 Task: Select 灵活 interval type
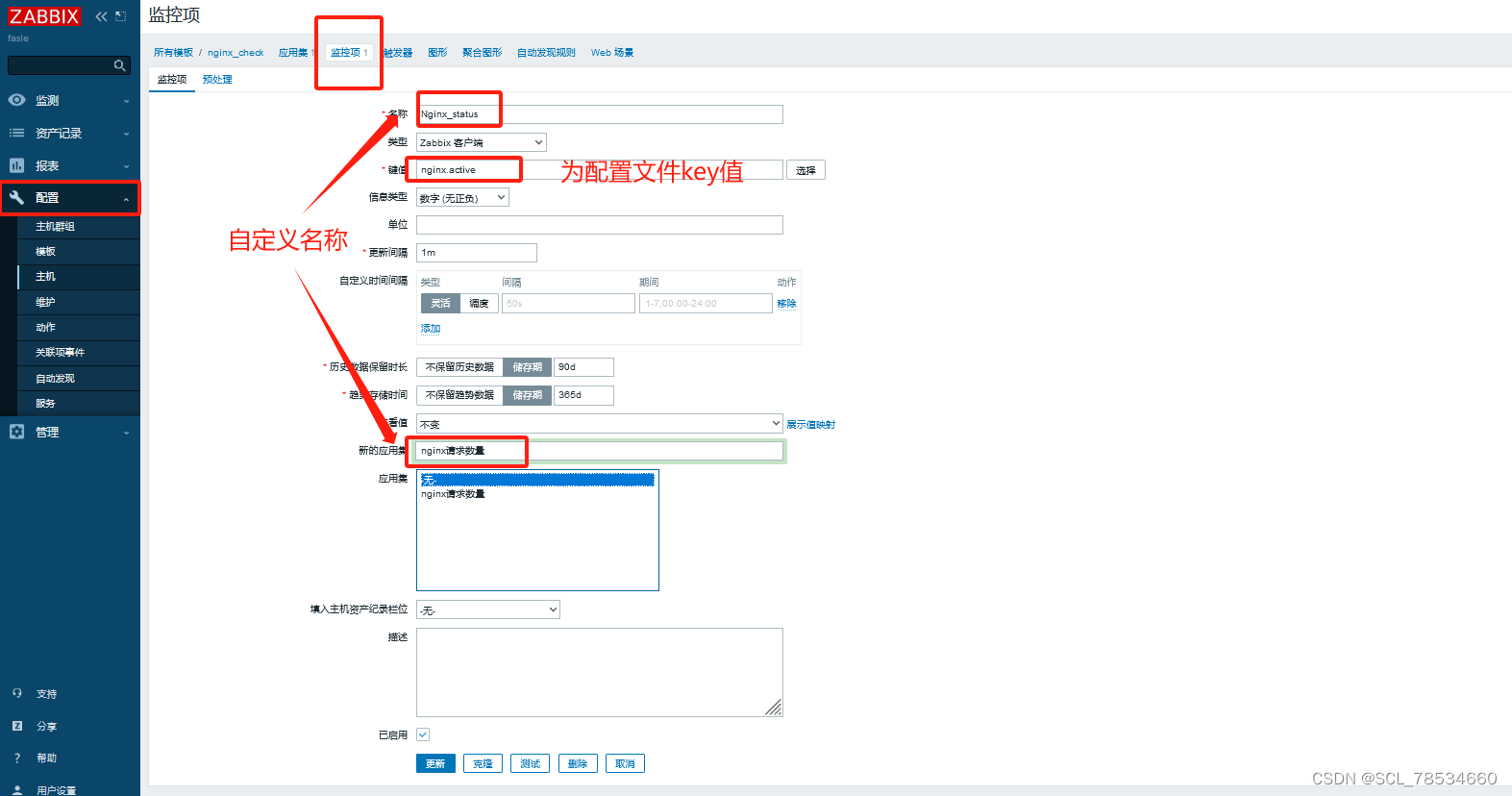point(440,303)
